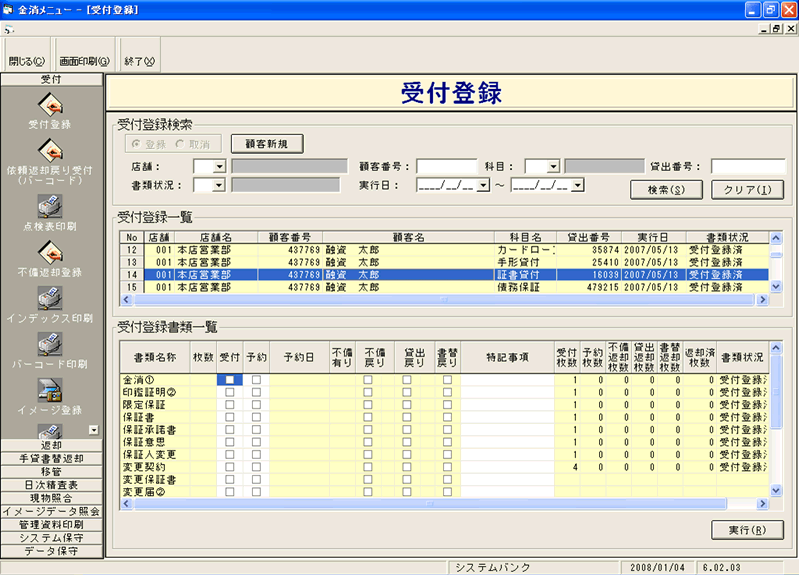Open the 日次精査表 sidebar section
This screenshot has height=575, width=799.
(x=51, y=484)
